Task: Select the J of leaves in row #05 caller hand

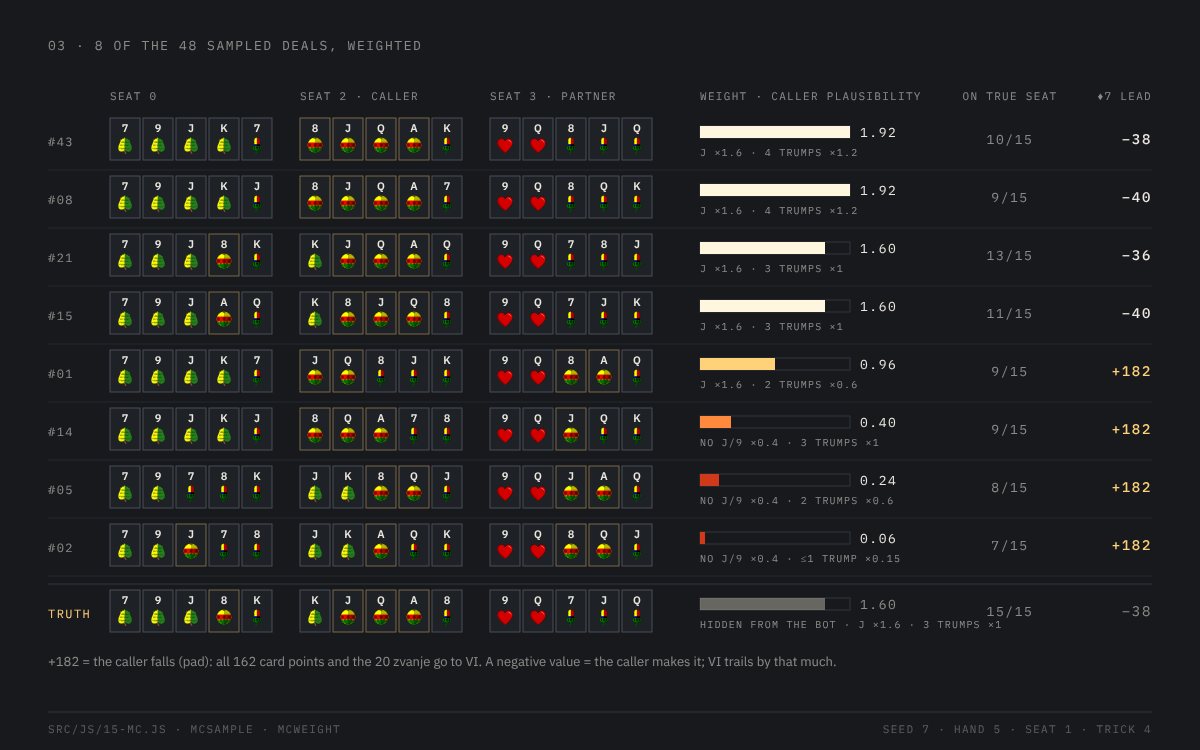Action: pos(315,487)
